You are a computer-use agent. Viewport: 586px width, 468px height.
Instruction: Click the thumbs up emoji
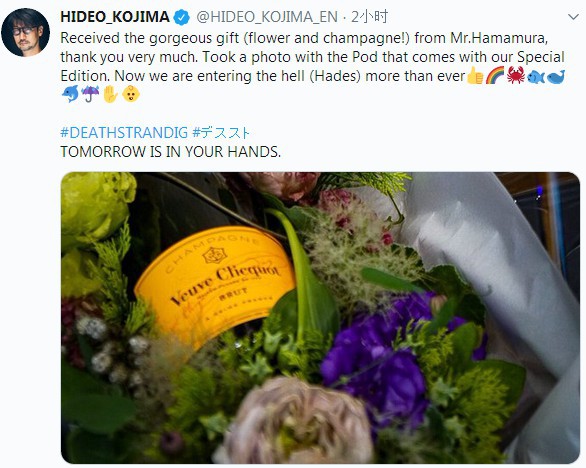pyautogui.click(x=475, y=76)
